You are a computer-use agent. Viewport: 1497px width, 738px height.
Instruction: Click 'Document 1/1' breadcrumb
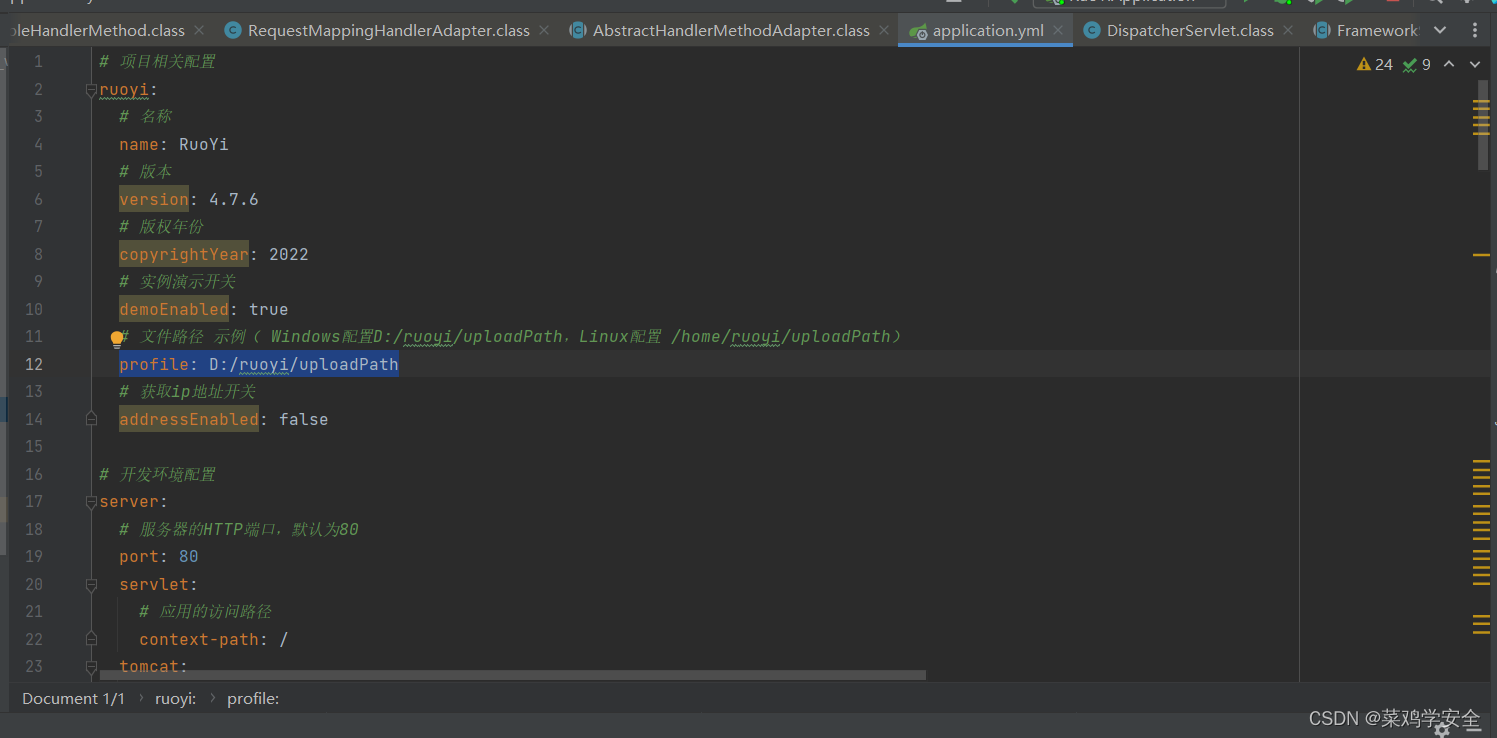(73, 698)
